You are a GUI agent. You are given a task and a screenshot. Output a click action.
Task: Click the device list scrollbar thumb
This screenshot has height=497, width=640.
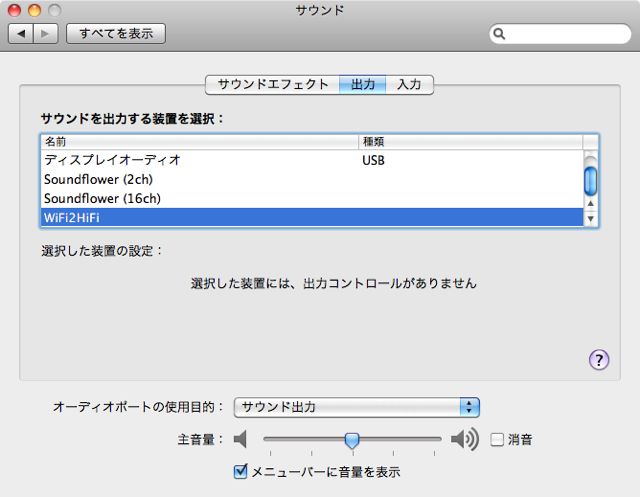[590, 181]
